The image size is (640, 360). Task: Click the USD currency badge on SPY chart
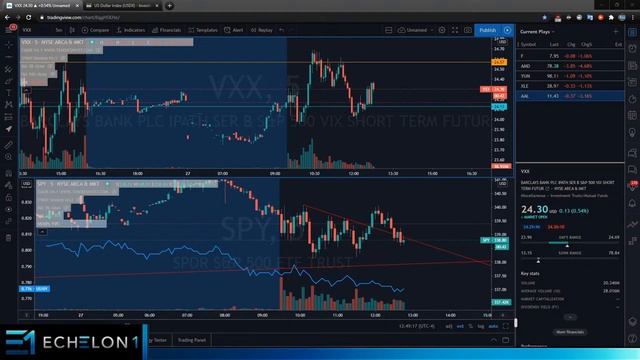point(27,184)
